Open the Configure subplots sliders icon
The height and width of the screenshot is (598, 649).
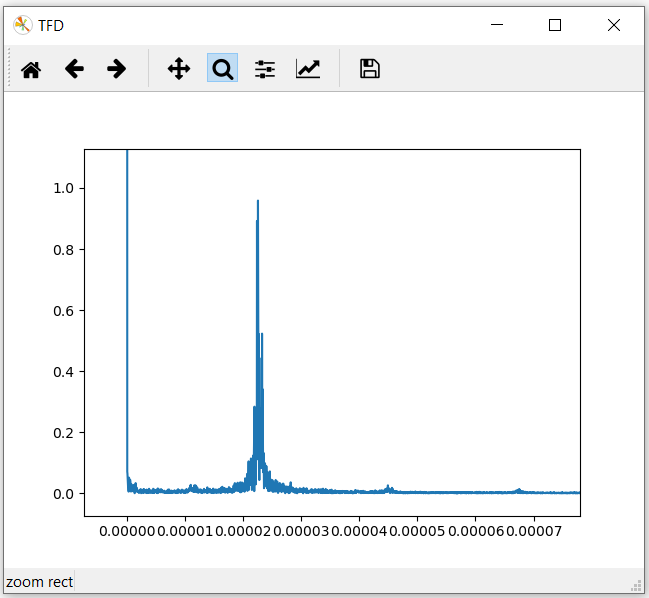pyautogui.click(x=265, y=69)
